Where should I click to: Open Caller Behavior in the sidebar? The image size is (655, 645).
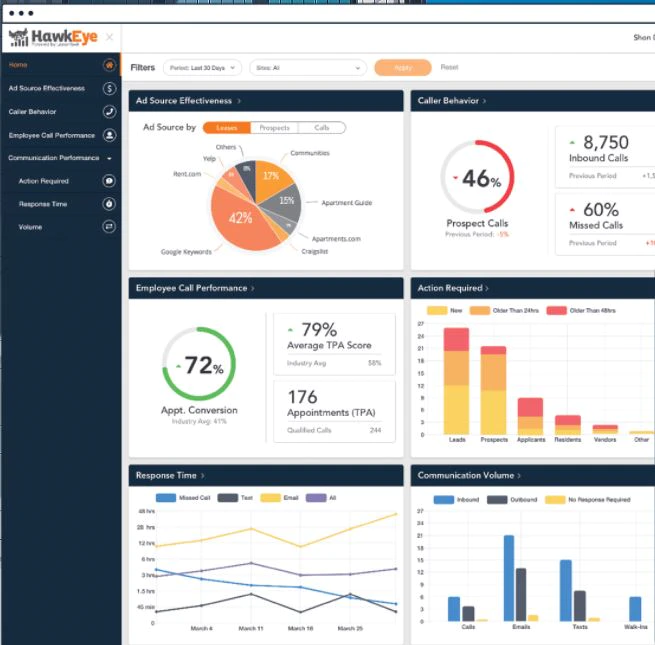tap(32, 112)
